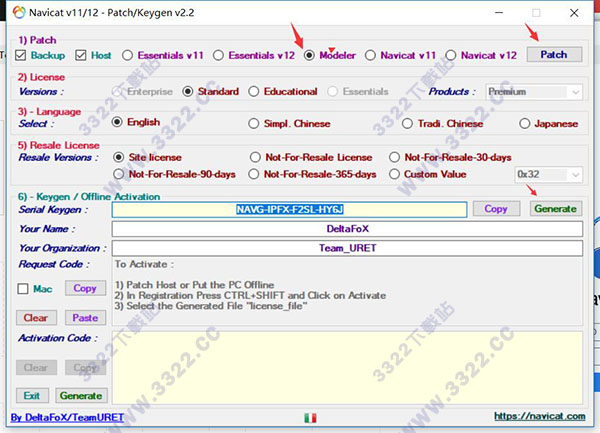Screen dimensions: 600x433
Task: Generate the activation code
Action: [81, 396]
